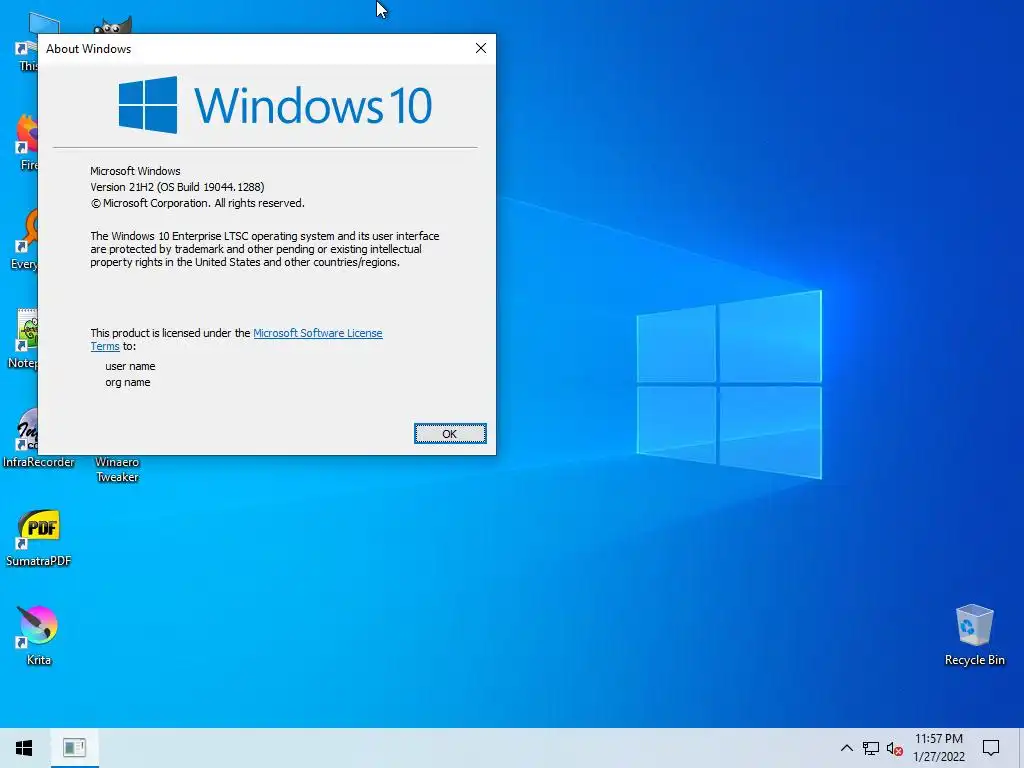Select the Firefox desktop shortcut
This screenshot has width=1024, height=768.
point(26,141)
